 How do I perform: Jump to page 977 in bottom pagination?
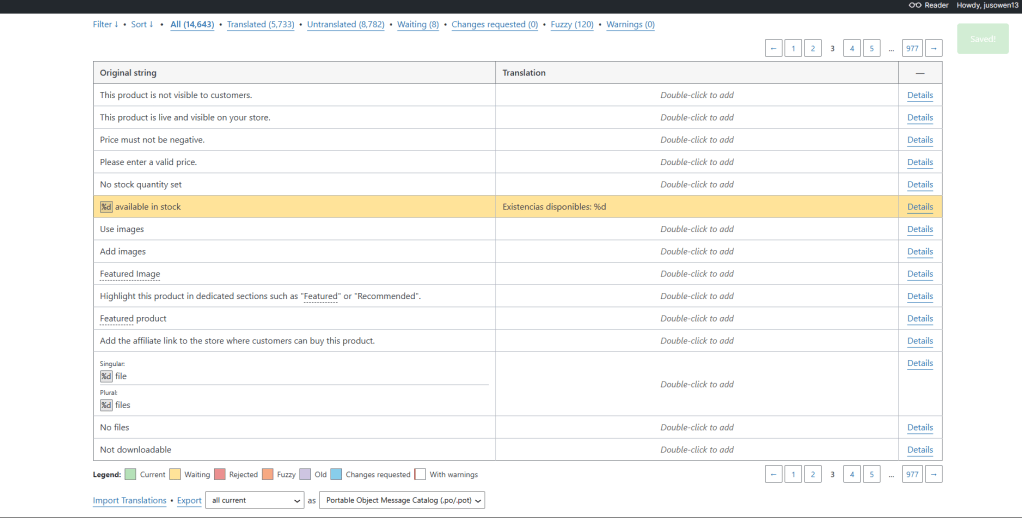(912, 474)
